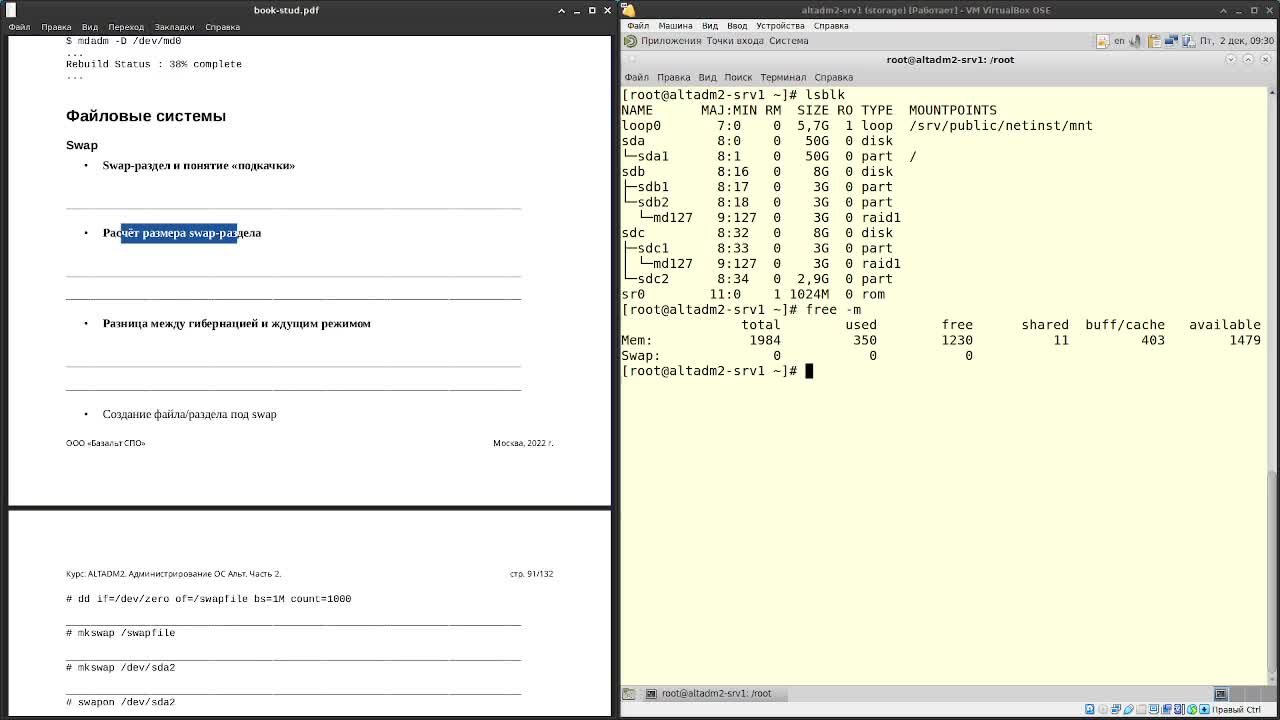Viewport: 1280px width, 720px height.
Task: Open the volume mixer tray icon
Action: click(1137, 41)
